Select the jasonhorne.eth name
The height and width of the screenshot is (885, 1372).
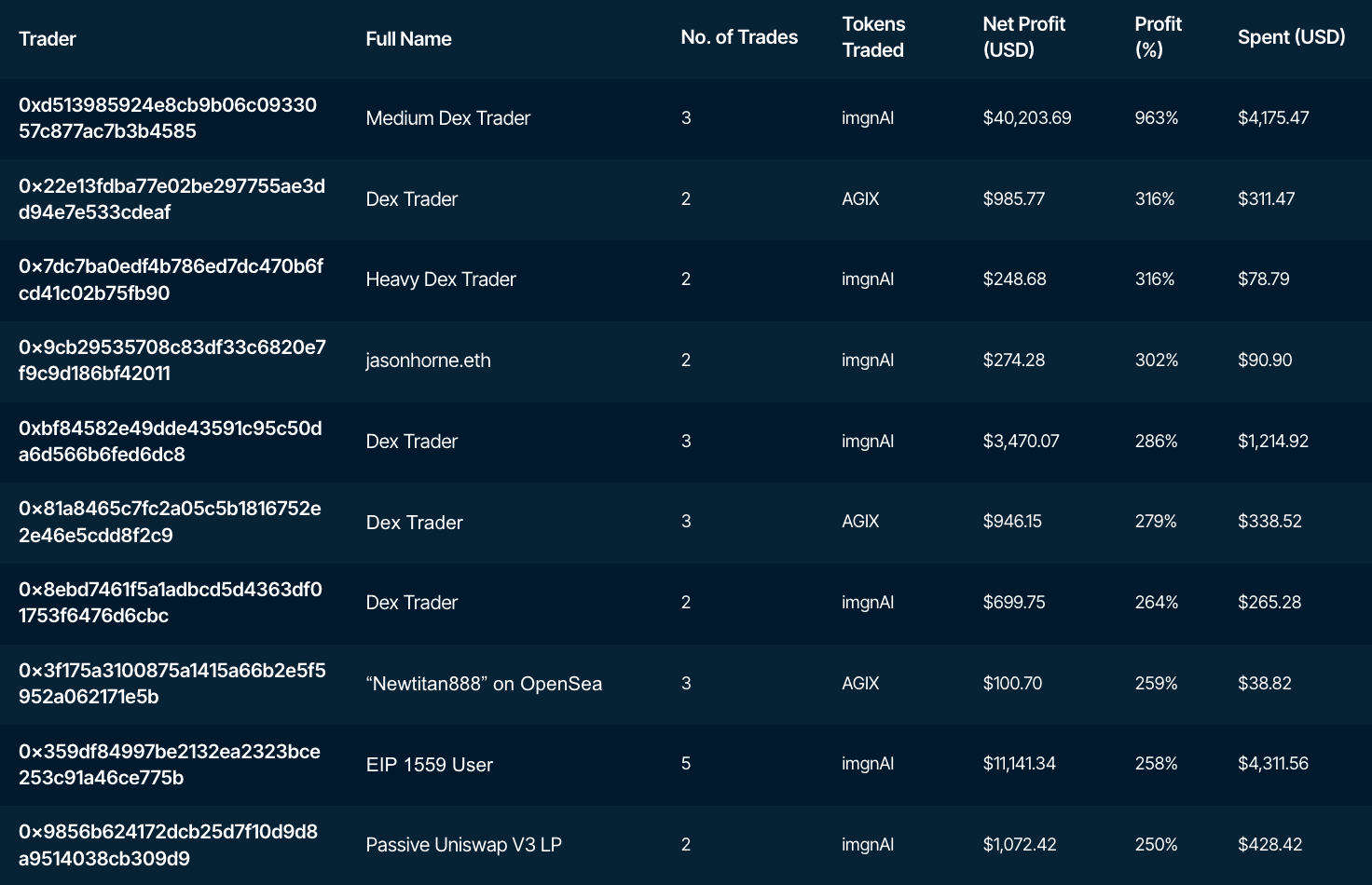428,361
